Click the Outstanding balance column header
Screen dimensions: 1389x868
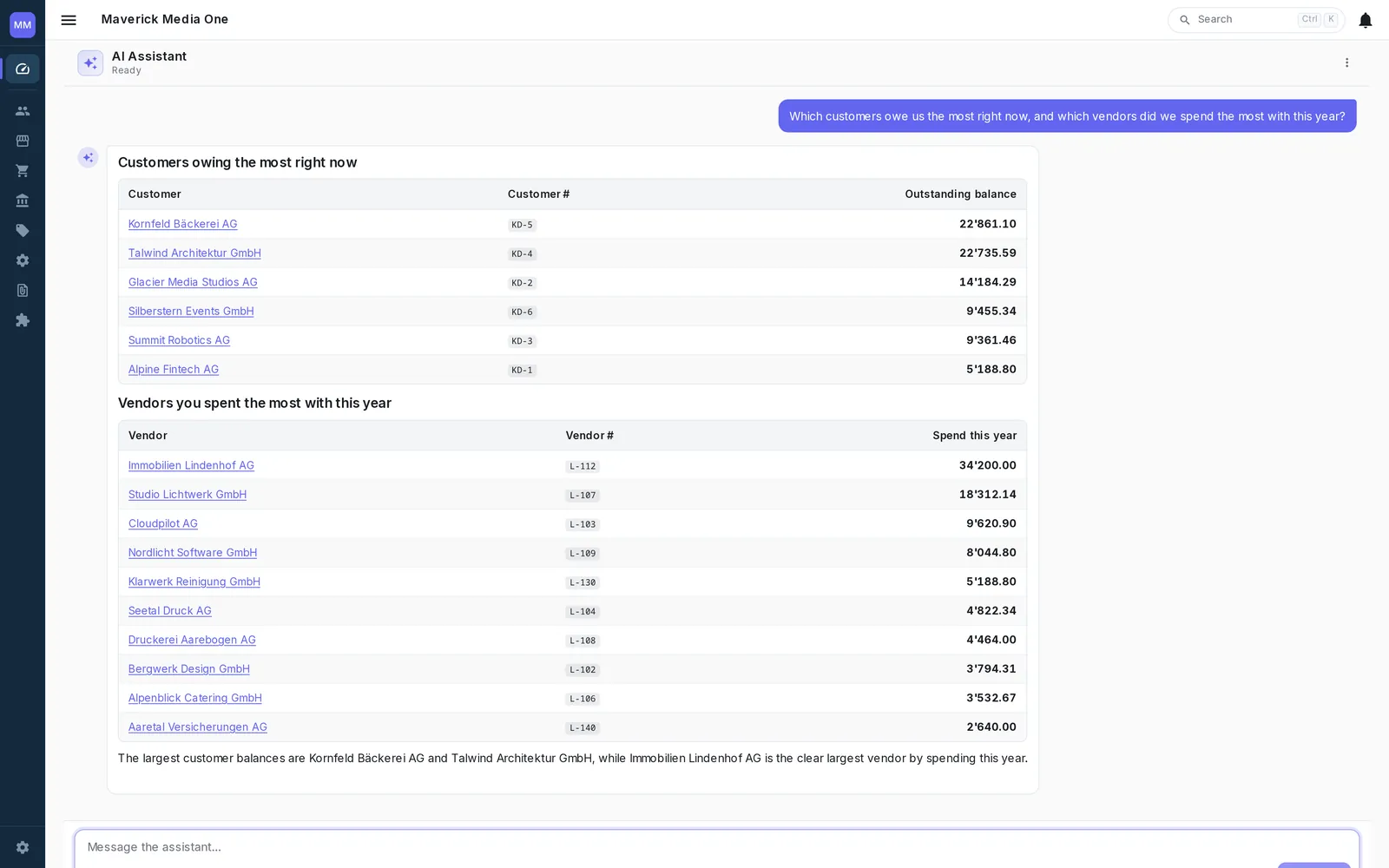(x=960, y=194)
